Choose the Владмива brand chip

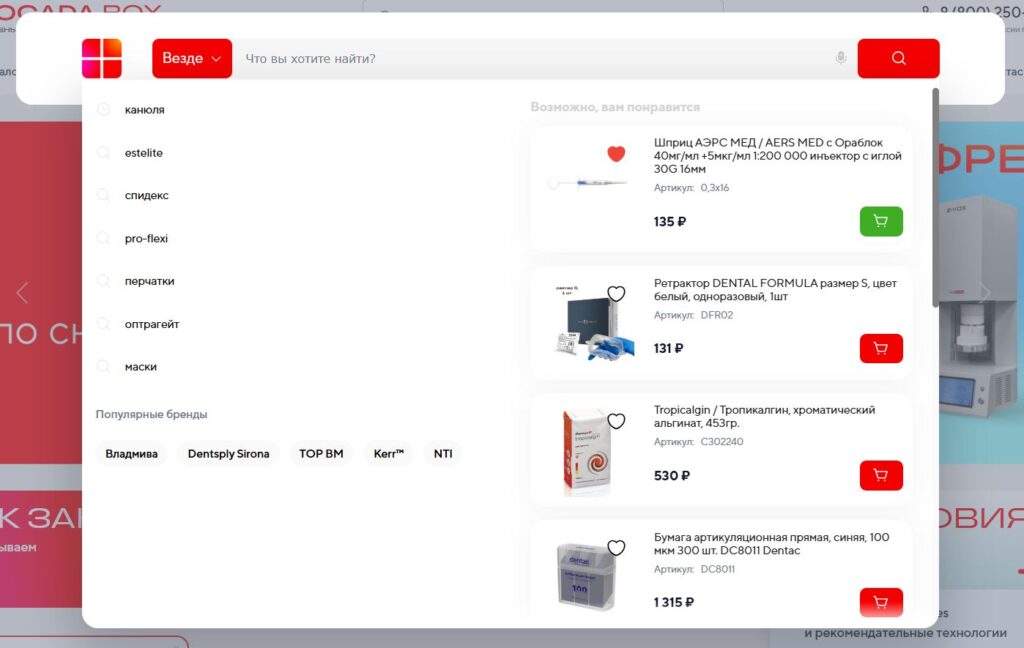pos(131,453)
